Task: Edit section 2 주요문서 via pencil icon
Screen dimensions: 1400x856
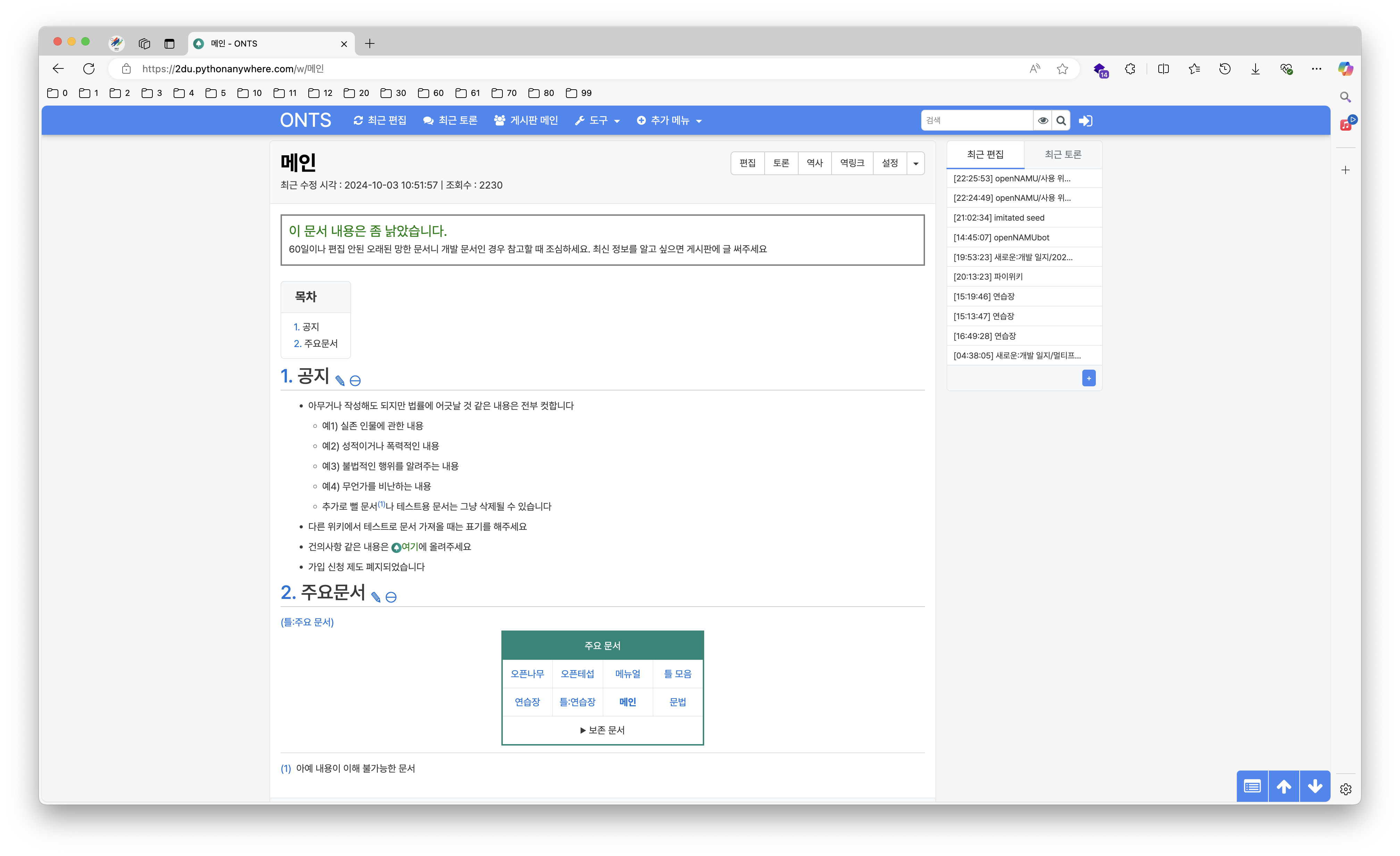Action: 376,597
